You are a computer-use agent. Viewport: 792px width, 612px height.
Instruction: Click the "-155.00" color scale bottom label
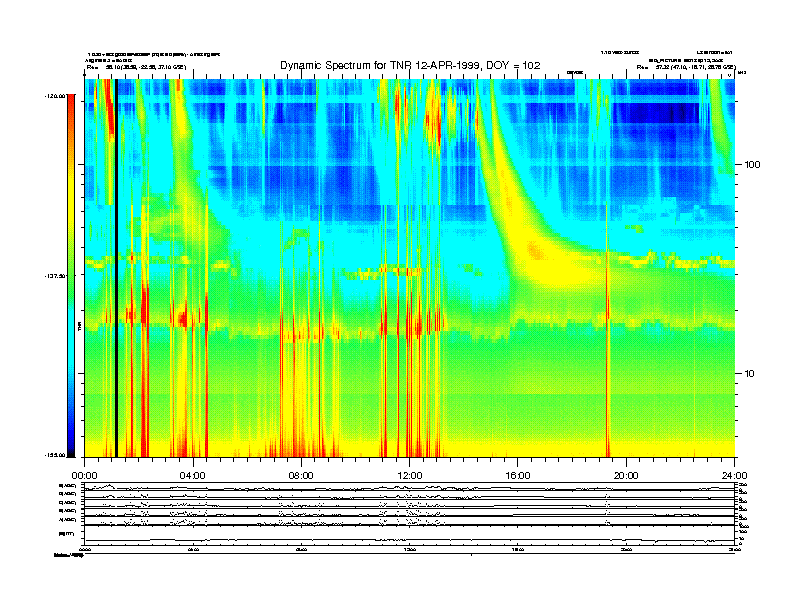pyautogui.click(x=56, y=455)
